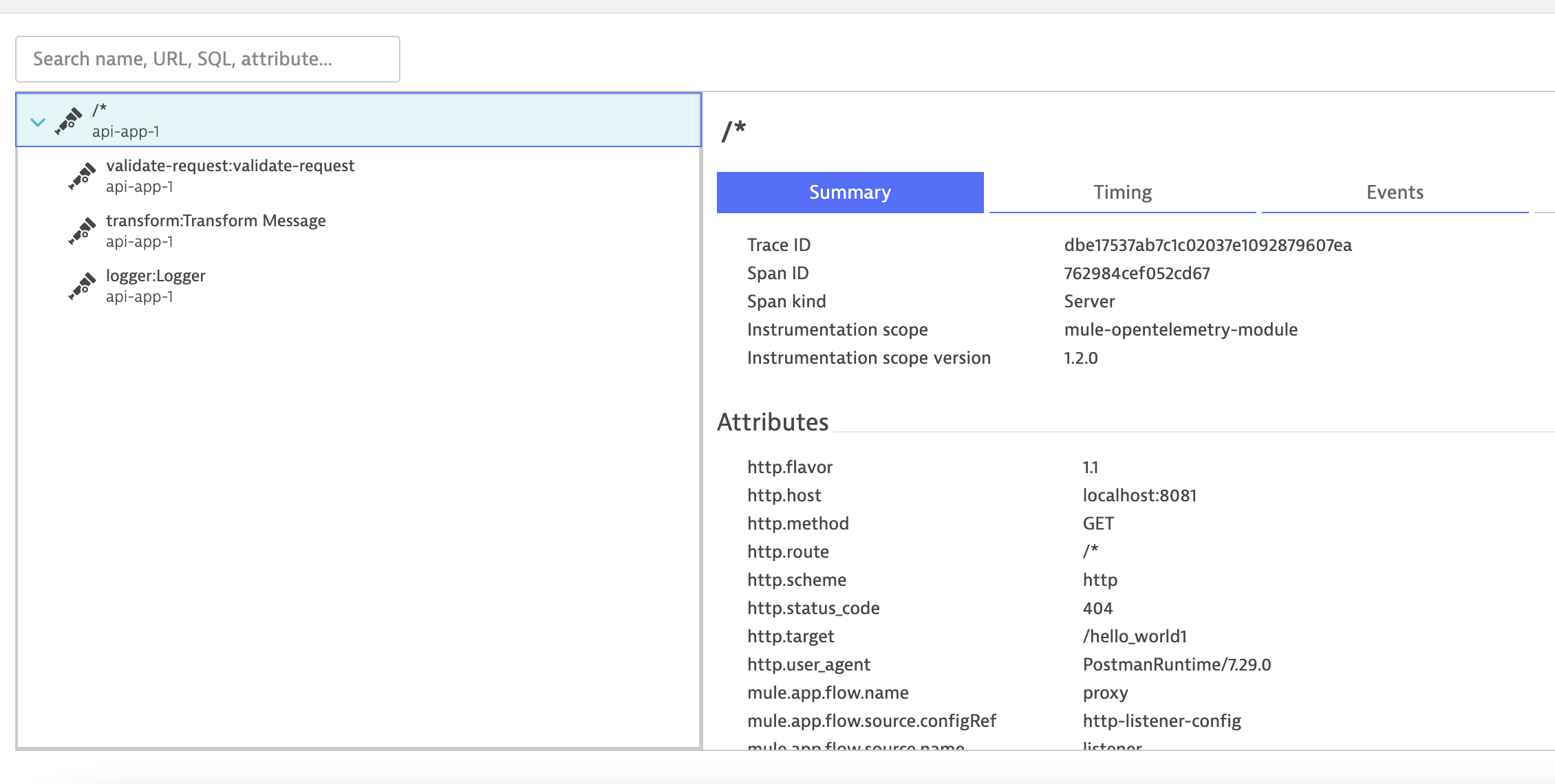Image resolution: width=1555 pixels, height=784 pixels.
Task: Click the search name, URL, SQL field
Action: (x=206, y=58)
